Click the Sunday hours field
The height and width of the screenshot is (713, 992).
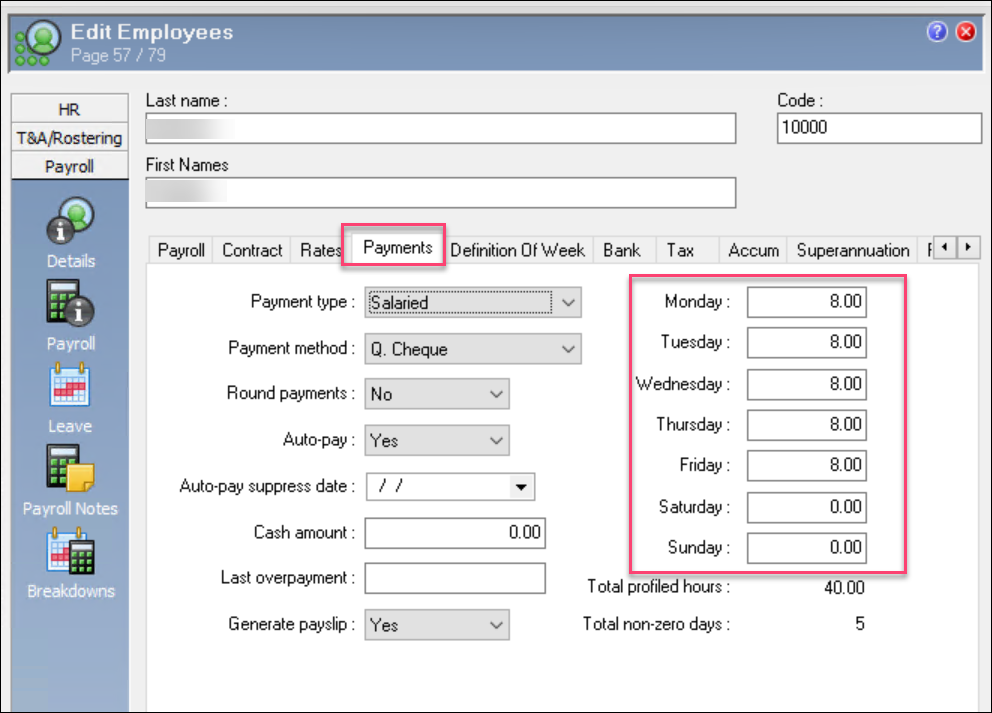pos(807,547)
